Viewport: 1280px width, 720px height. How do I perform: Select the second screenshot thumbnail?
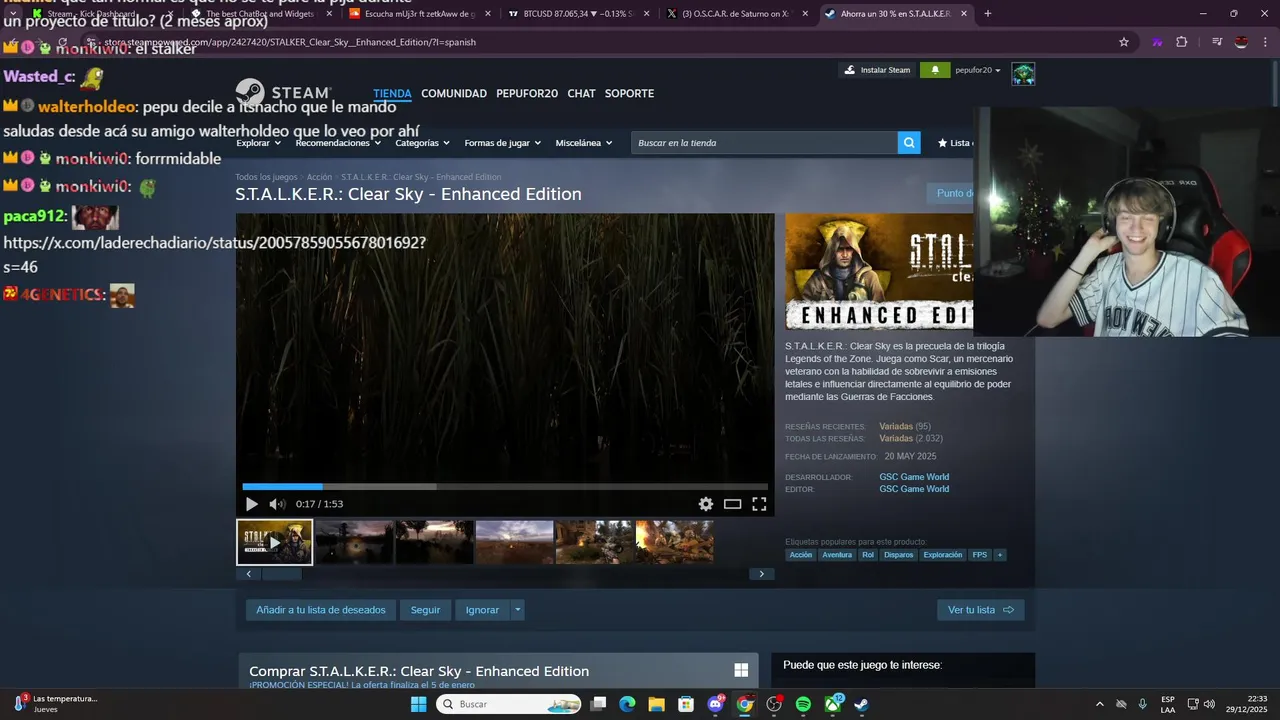[x=355, y=542]
